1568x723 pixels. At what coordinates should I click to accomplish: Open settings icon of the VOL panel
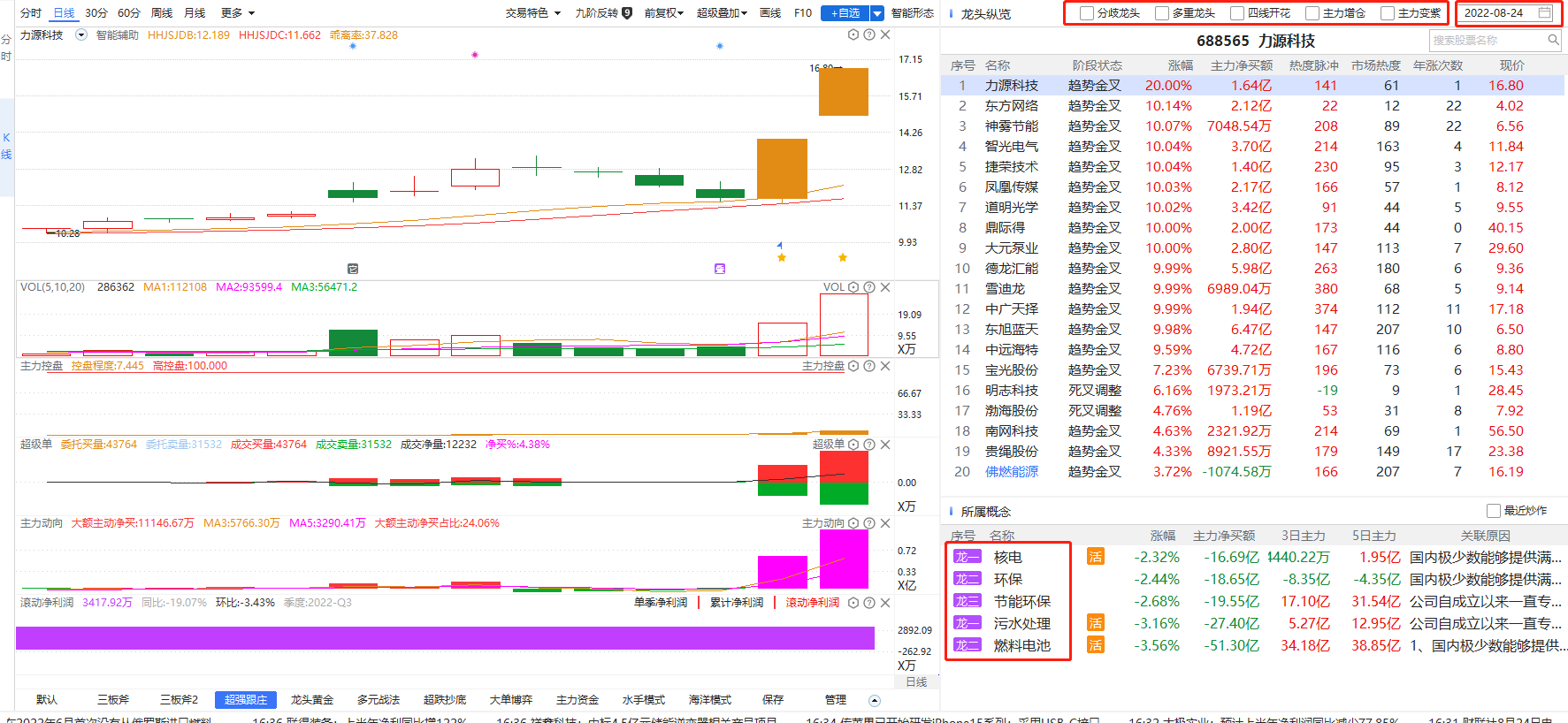point(853,287)
